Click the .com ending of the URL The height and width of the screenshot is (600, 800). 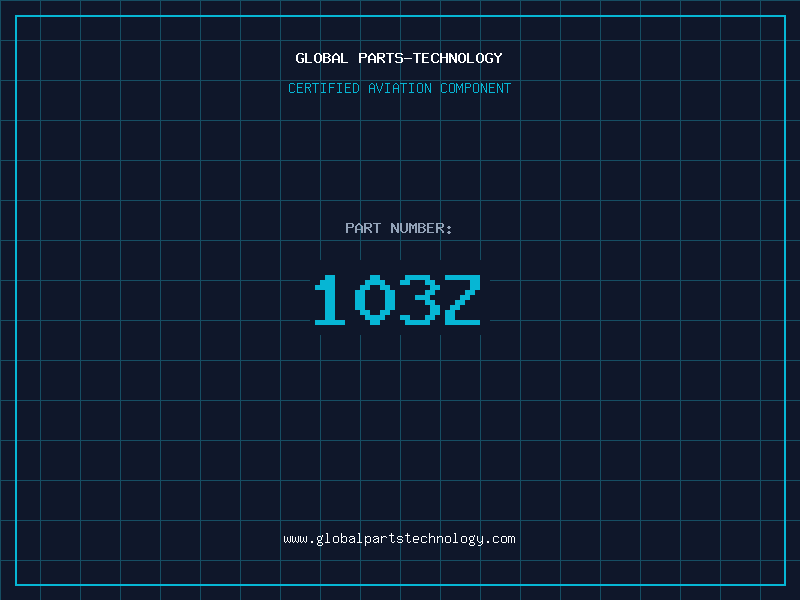(x=500, y=539)
